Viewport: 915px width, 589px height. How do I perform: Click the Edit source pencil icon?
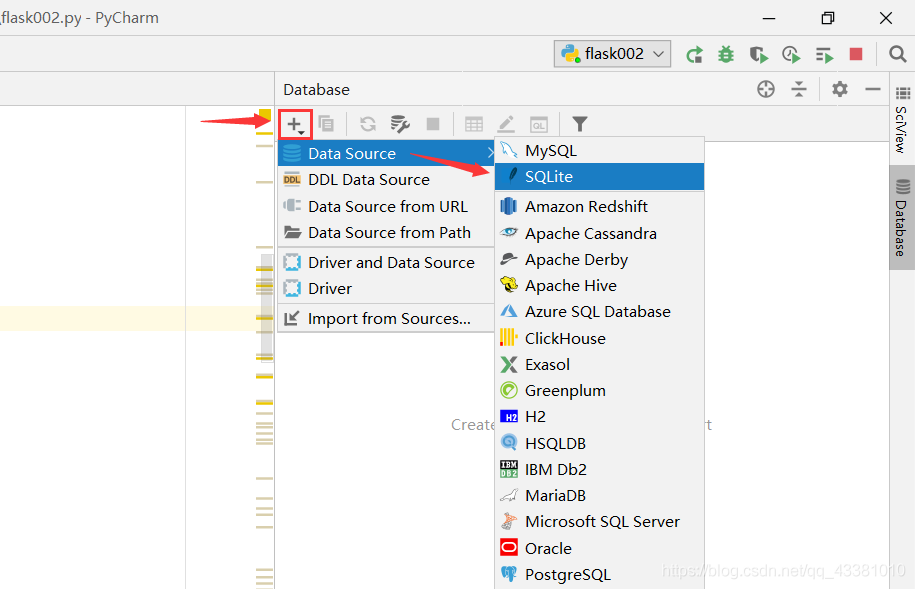(x=505, y=124)
